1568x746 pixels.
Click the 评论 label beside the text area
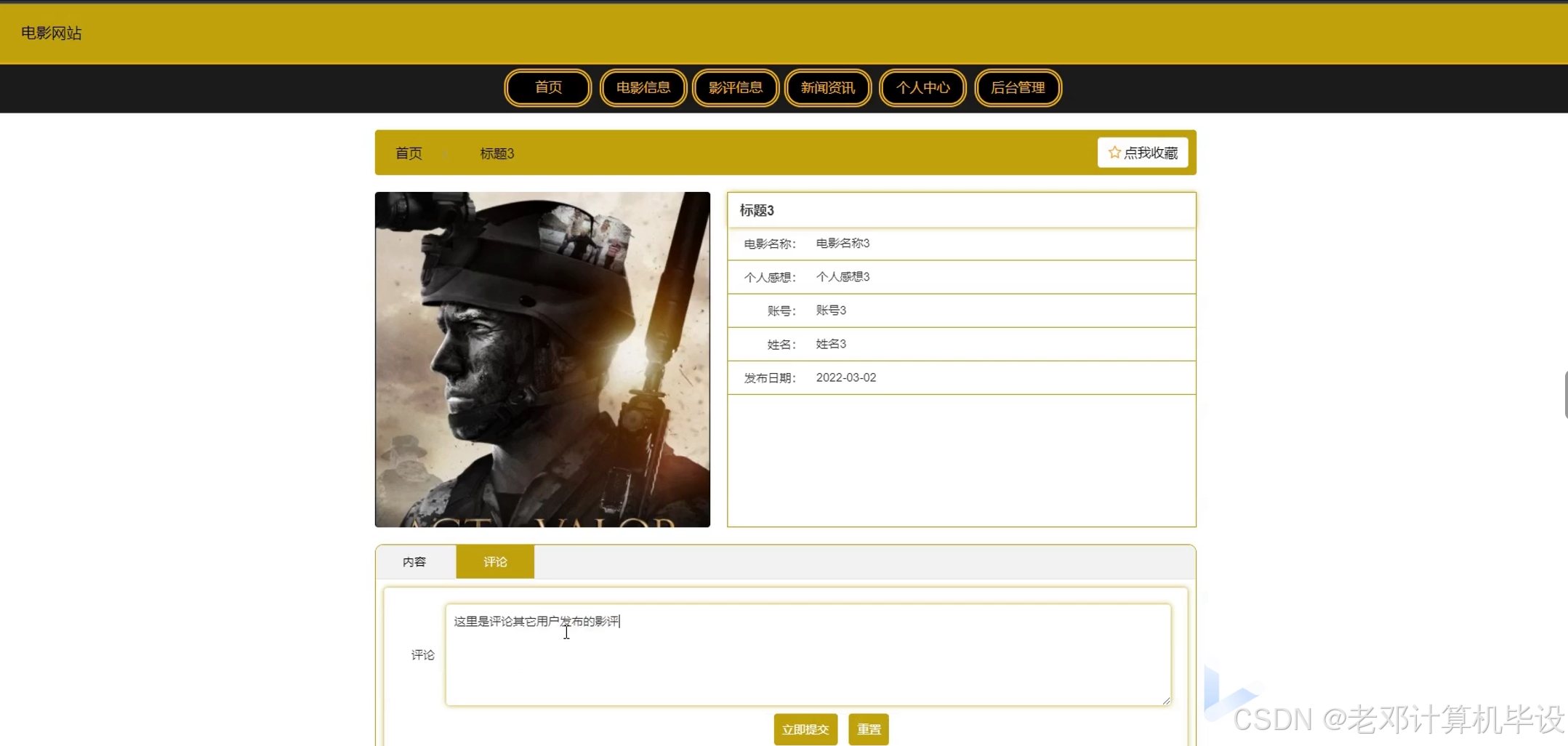point(423,654)
